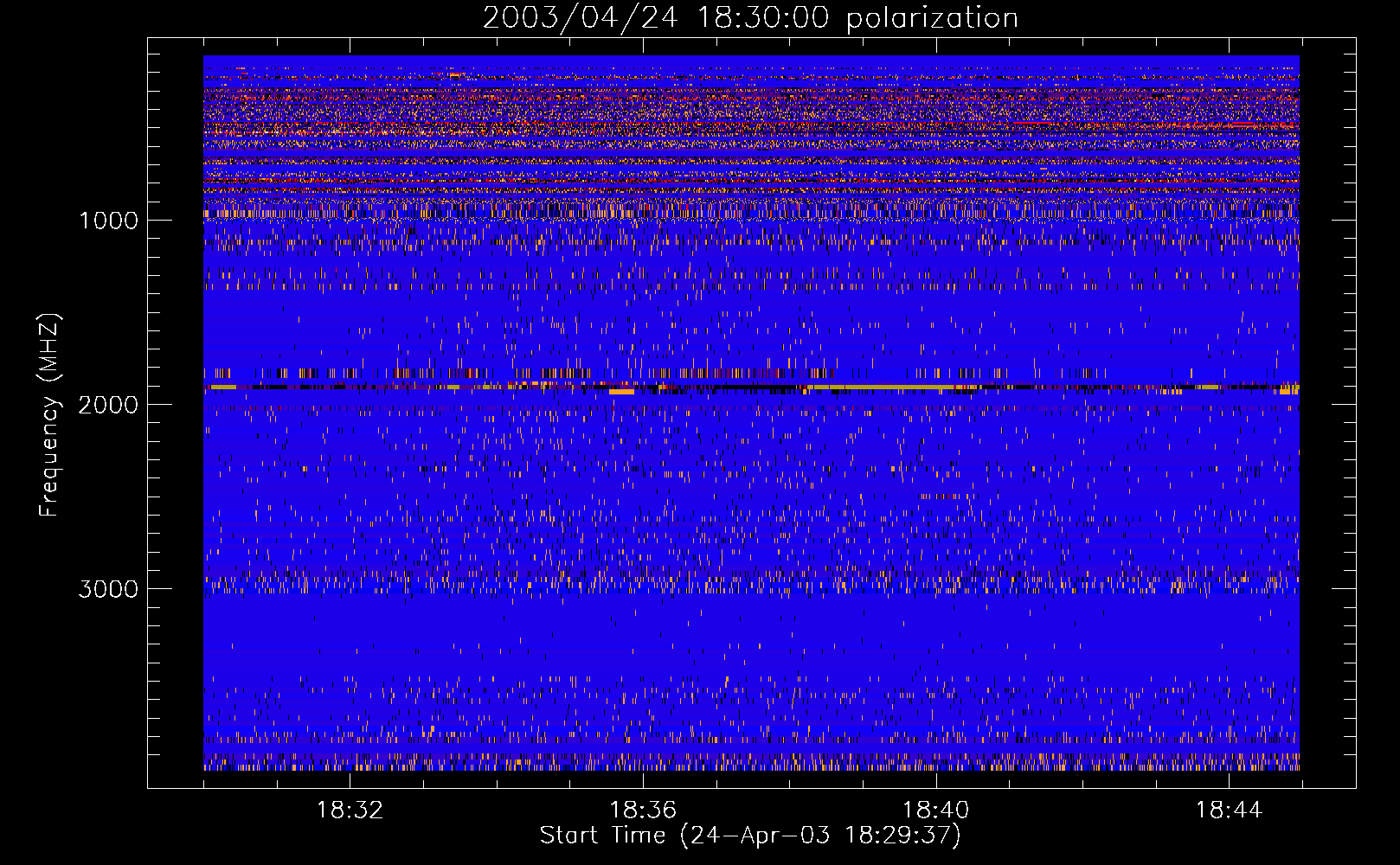The height and width of the screenshot is (865, 1400).
Task: Click the 18:32 time tick label
Action: click(350, 811)
